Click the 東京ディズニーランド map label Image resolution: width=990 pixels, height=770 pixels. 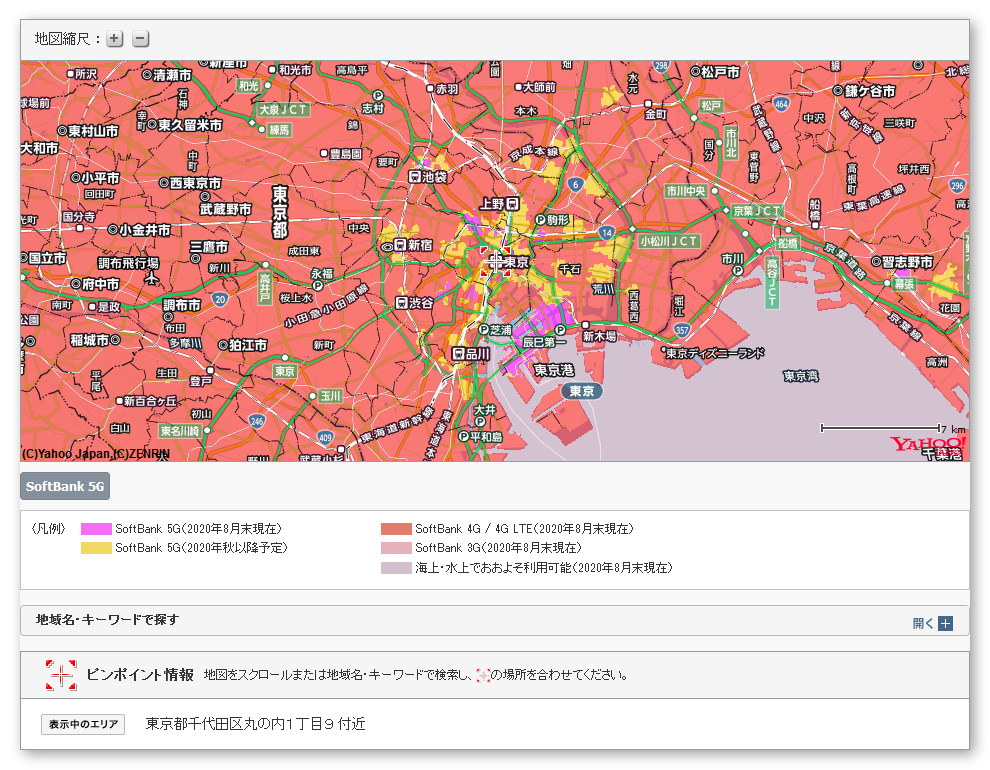[x=716, y=353]
